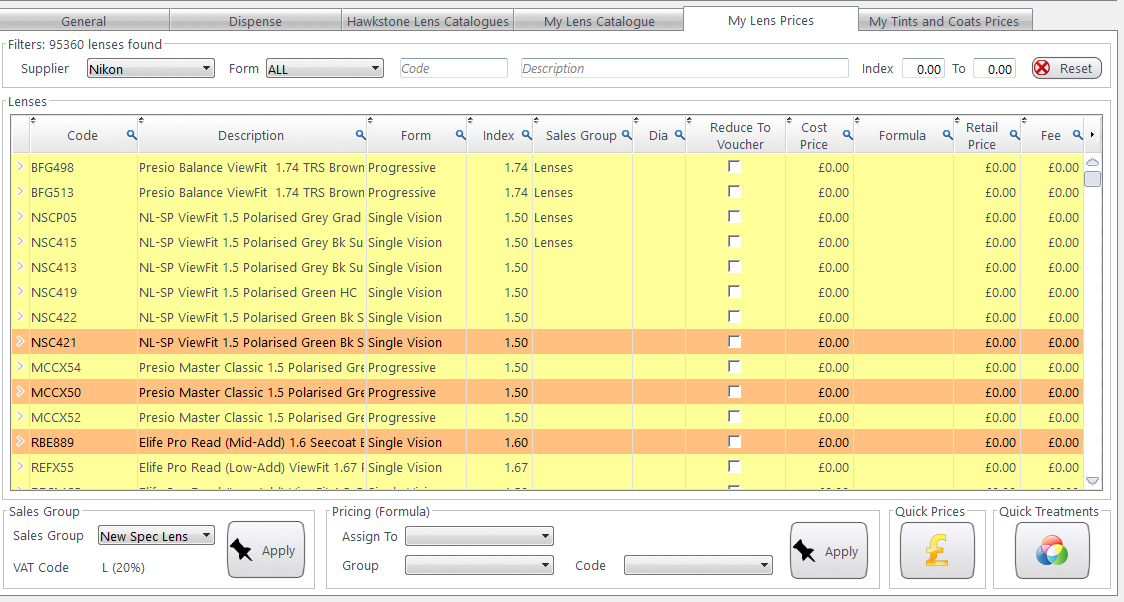Open Quick Prices with the pound icon
The height and width of the screenshot is (602, 1124).
click(x=937, y=550)
